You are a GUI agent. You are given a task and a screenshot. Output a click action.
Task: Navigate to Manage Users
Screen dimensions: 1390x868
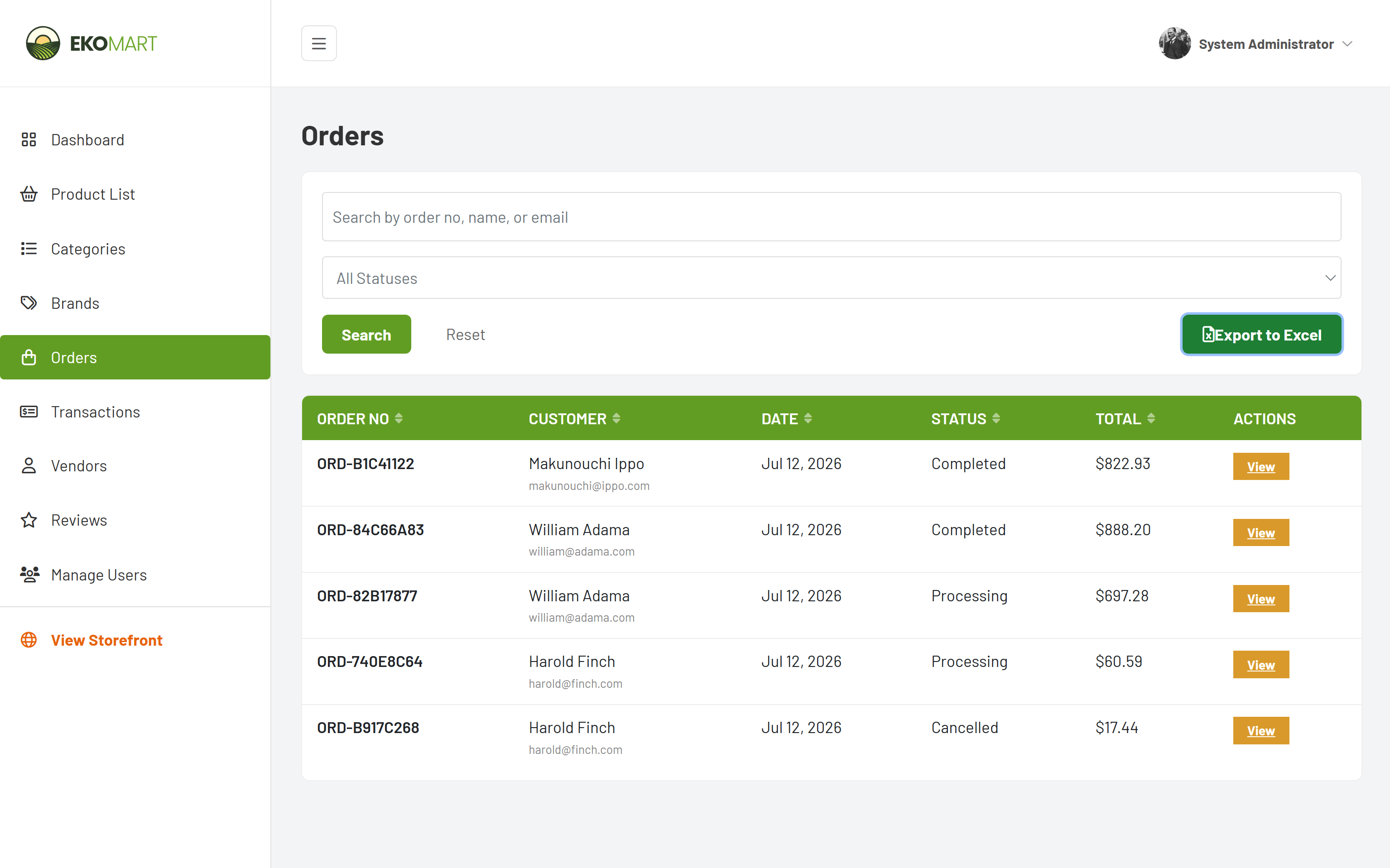click(x=135, y=575)
